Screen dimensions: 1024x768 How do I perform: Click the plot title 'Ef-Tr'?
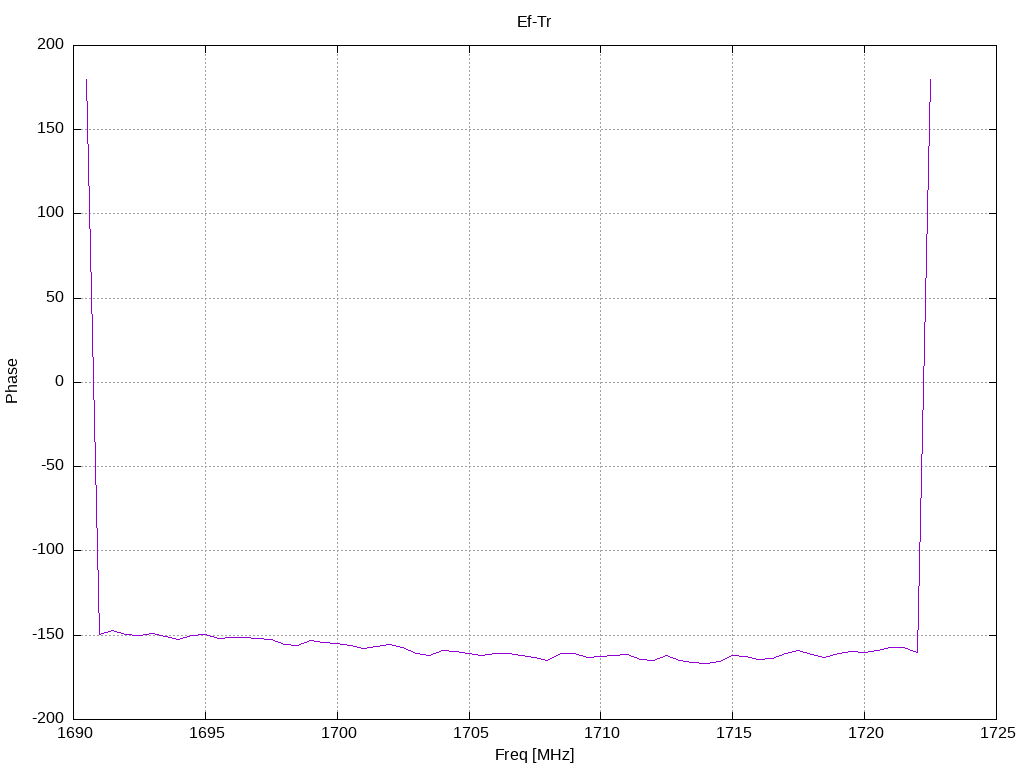click(x=534, y=22)
